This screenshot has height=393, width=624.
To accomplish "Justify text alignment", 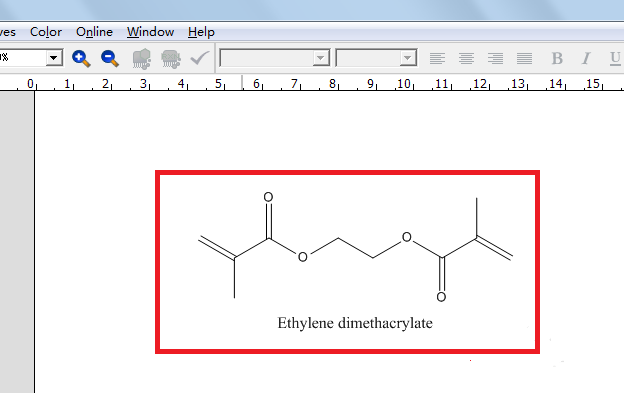I will pyautogui.click(x=525, y=58).
